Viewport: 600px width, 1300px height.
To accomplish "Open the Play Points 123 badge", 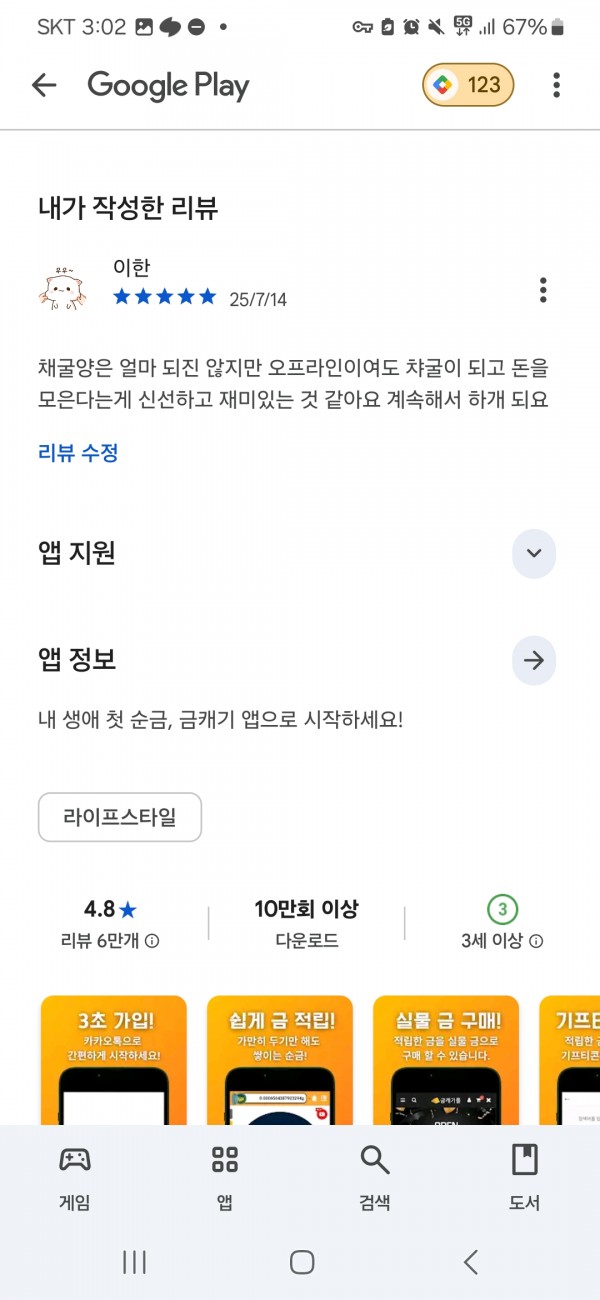I will (x=468, y=85).
